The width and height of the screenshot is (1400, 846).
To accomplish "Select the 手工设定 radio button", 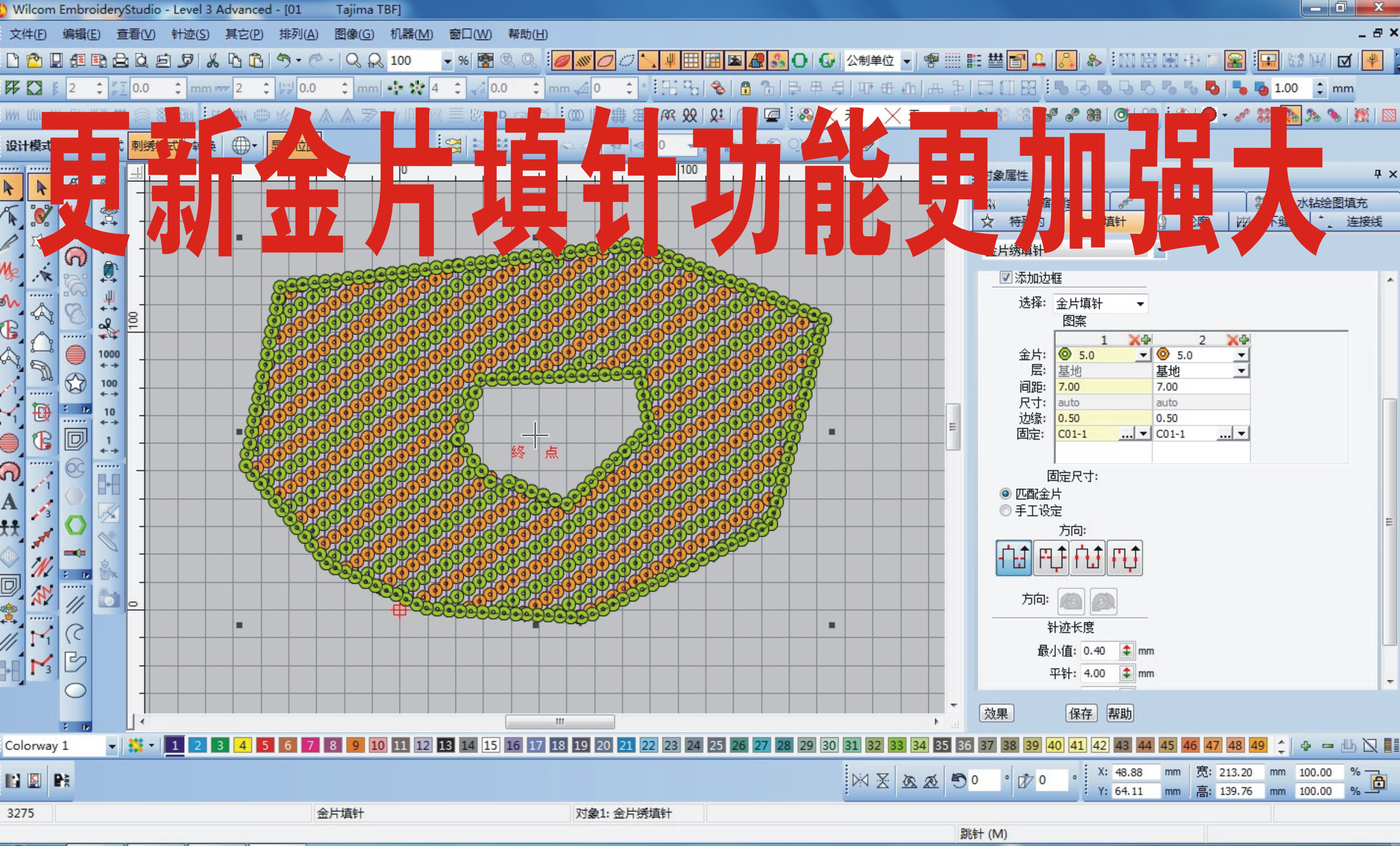I will click(x=1005, y=510).
